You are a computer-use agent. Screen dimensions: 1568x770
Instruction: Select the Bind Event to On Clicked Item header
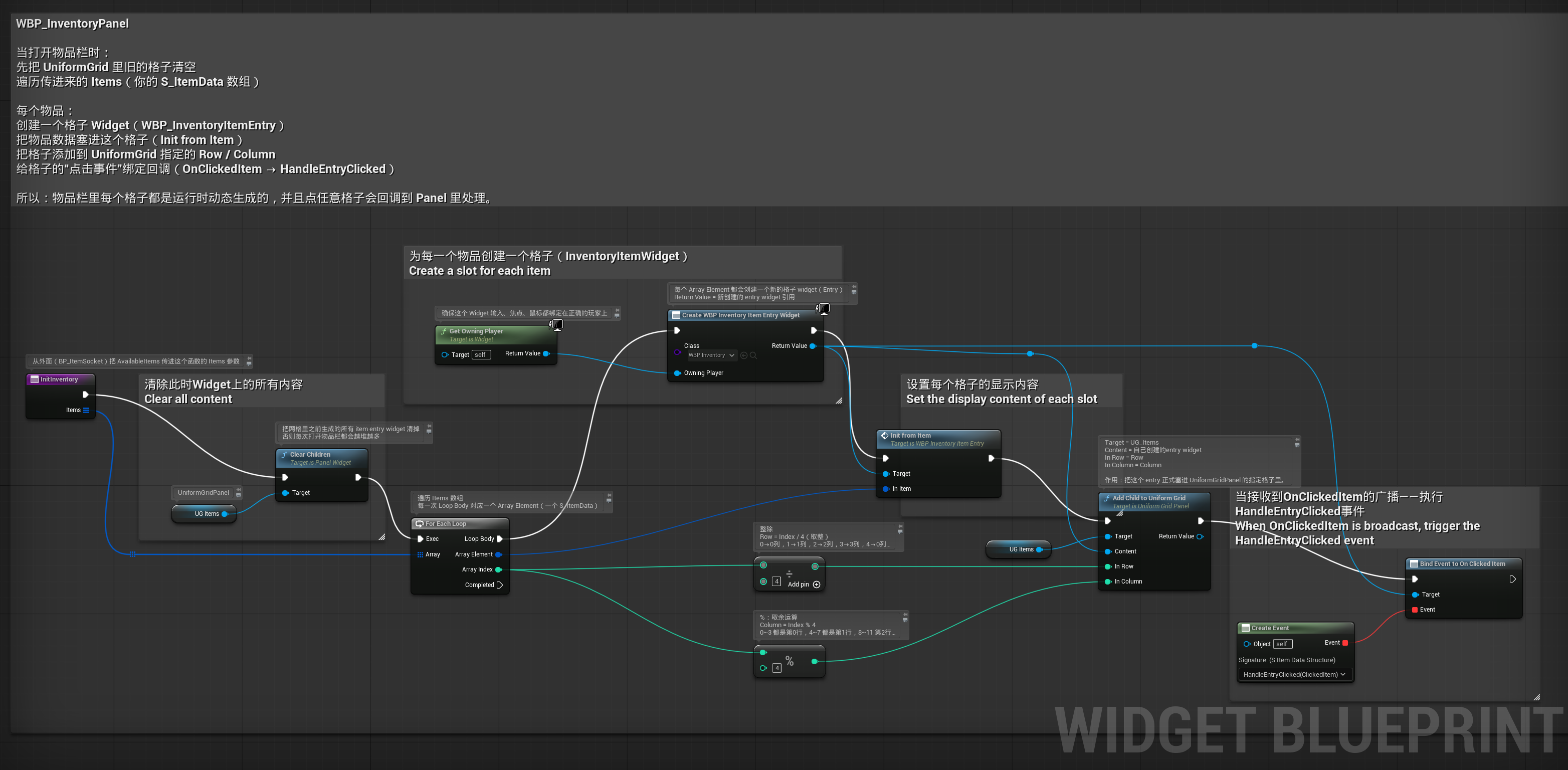(1463, 563)
